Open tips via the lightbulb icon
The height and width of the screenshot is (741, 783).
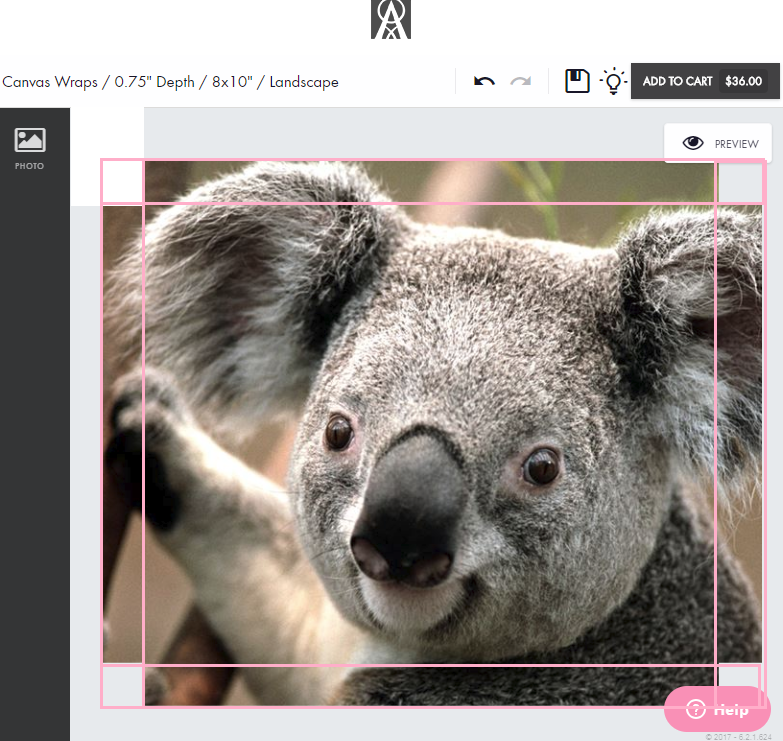click(613, 81)
